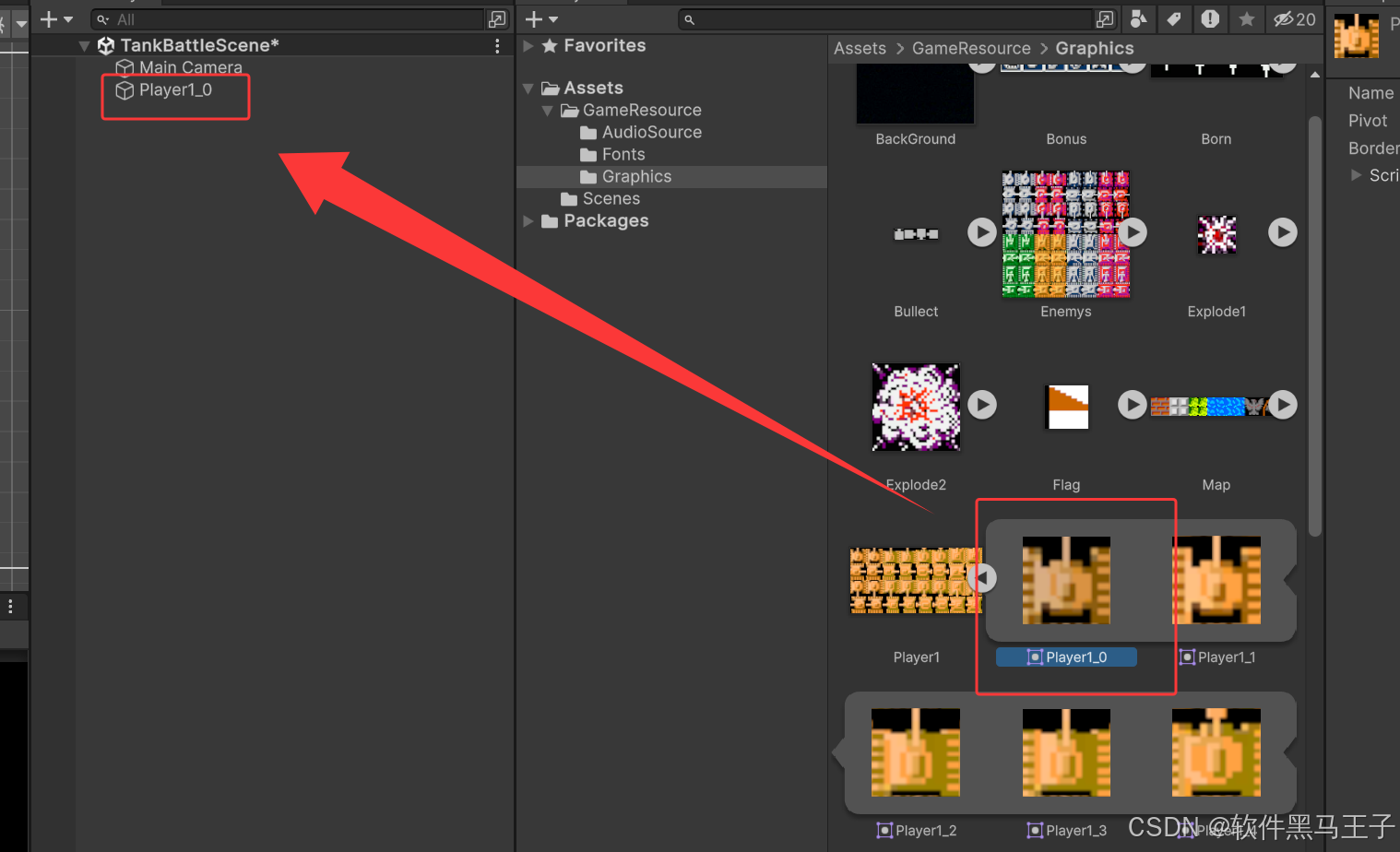Open the Hierarchy create (+) dropdown

55,19
